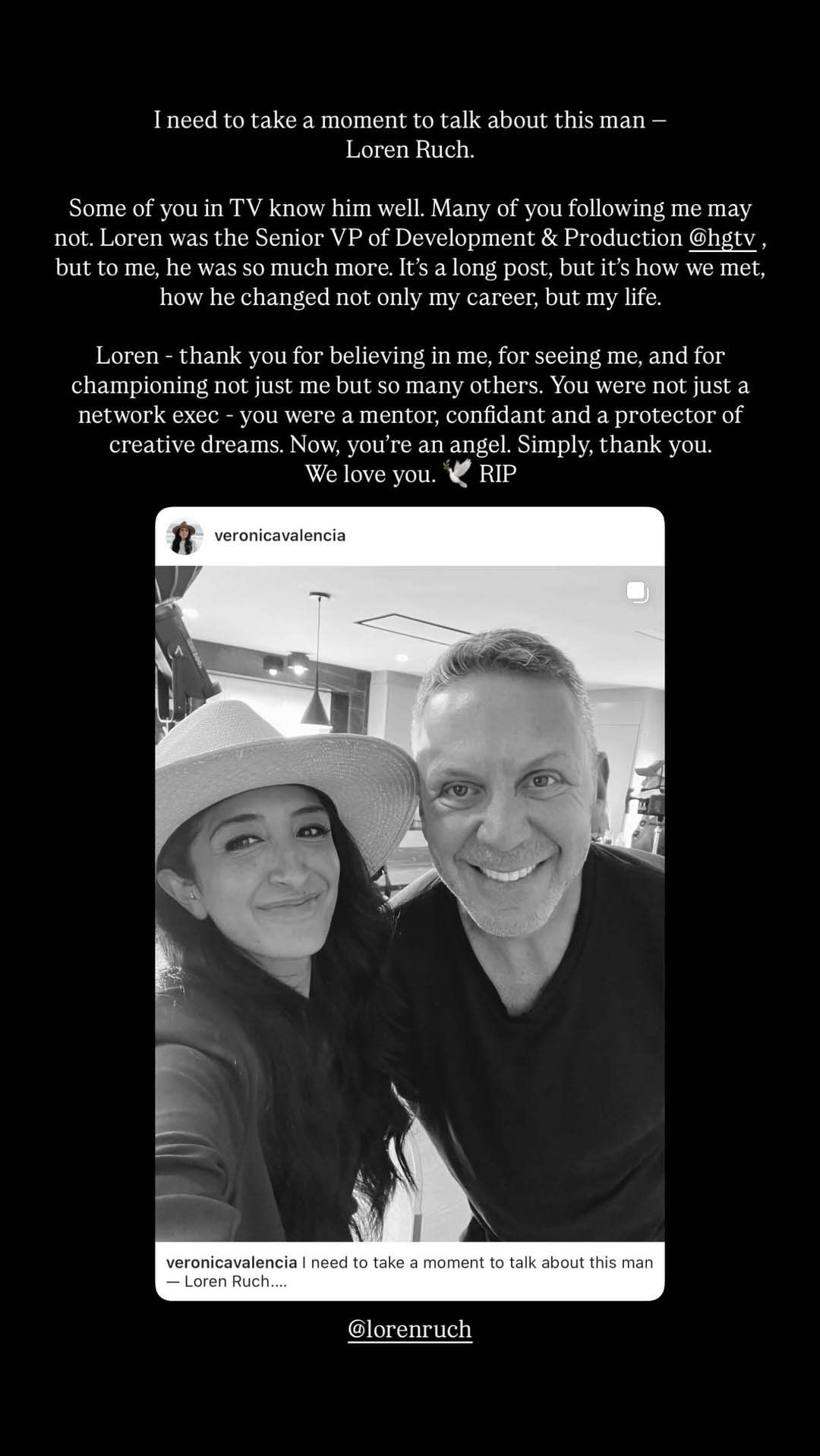Click the "RIP" text after the dove
The width and height of the screenshot is (820, 1456).
[498, 474]
